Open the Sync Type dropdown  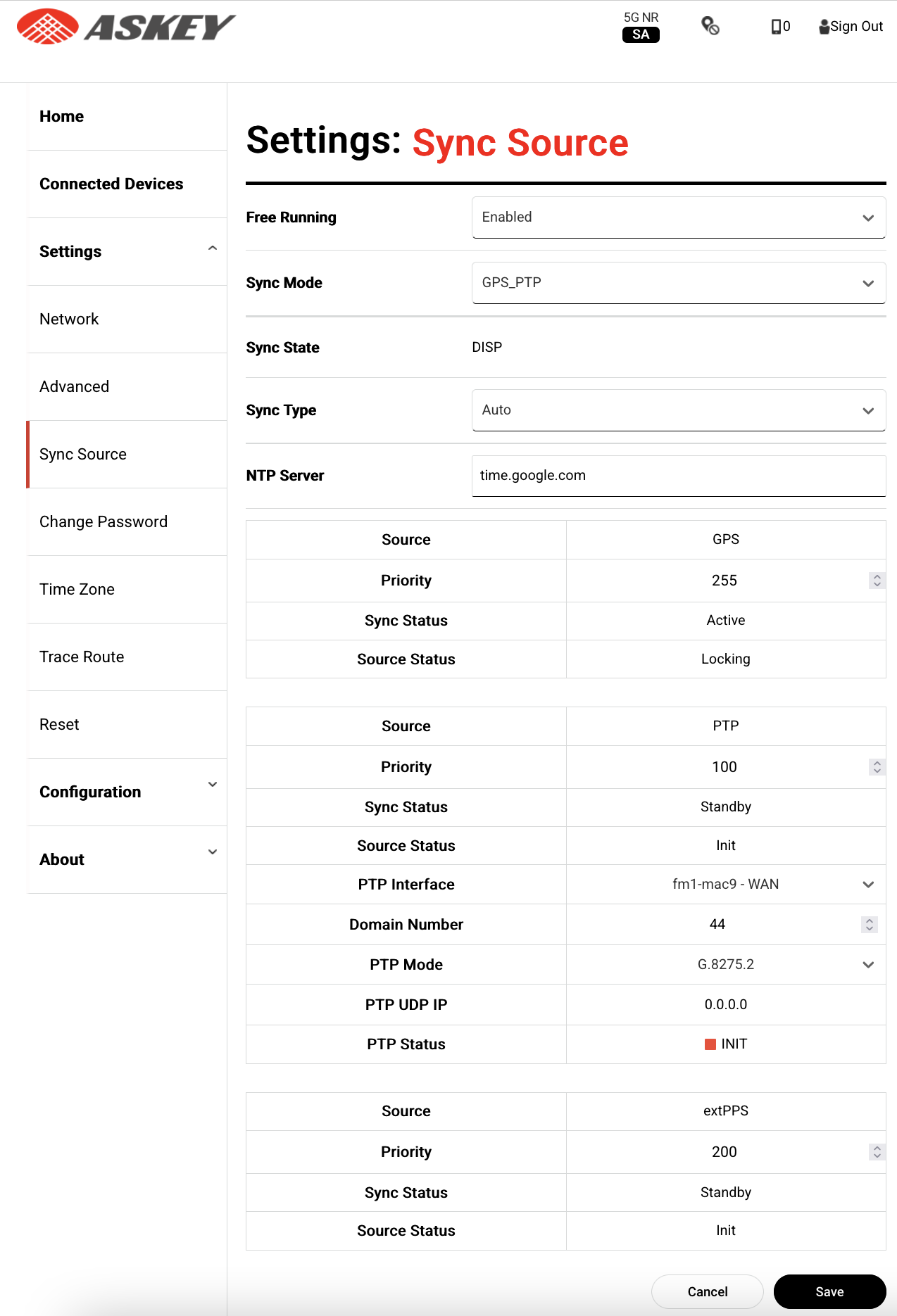678,410
